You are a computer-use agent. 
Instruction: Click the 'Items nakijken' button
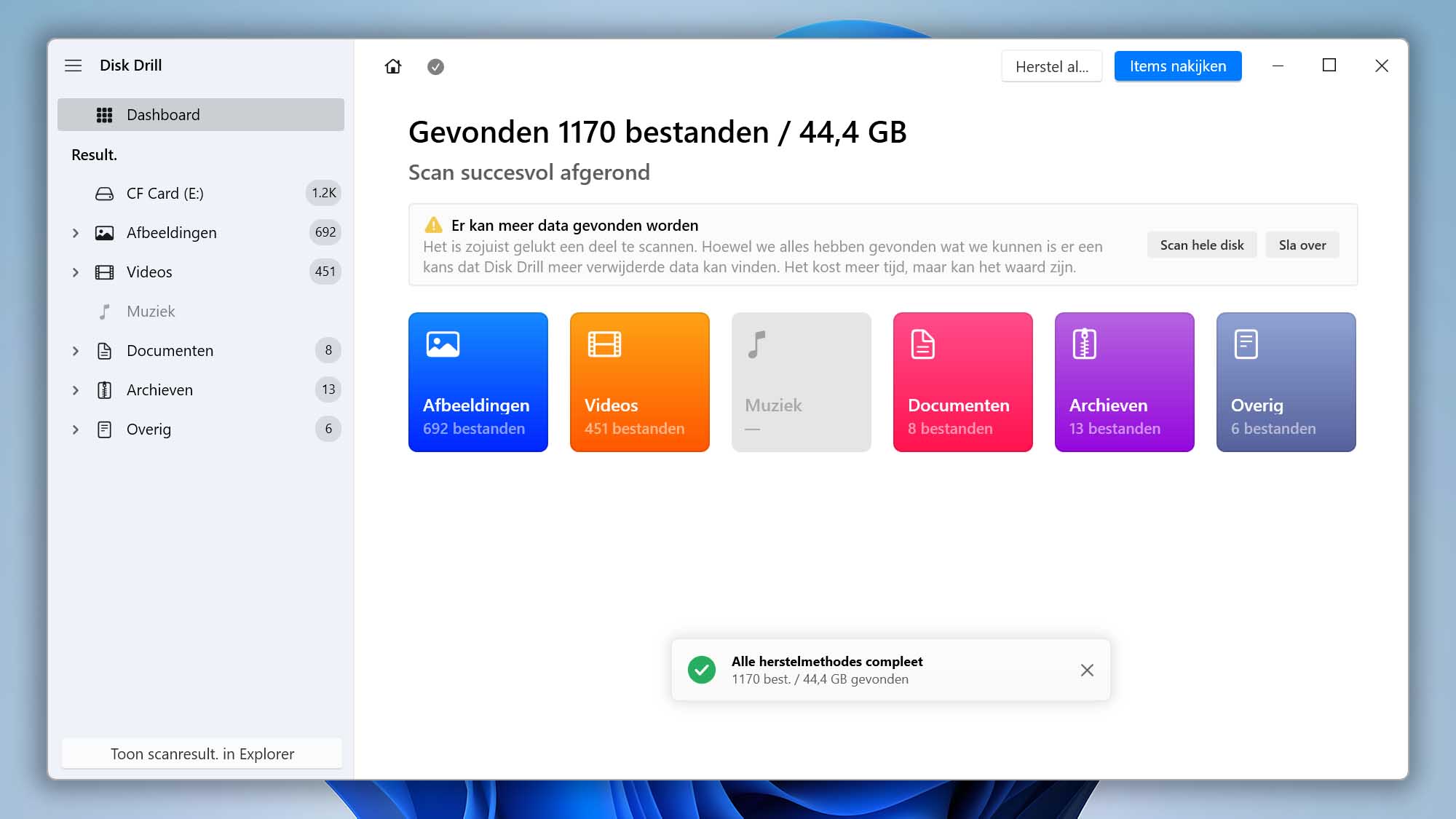1178,66
